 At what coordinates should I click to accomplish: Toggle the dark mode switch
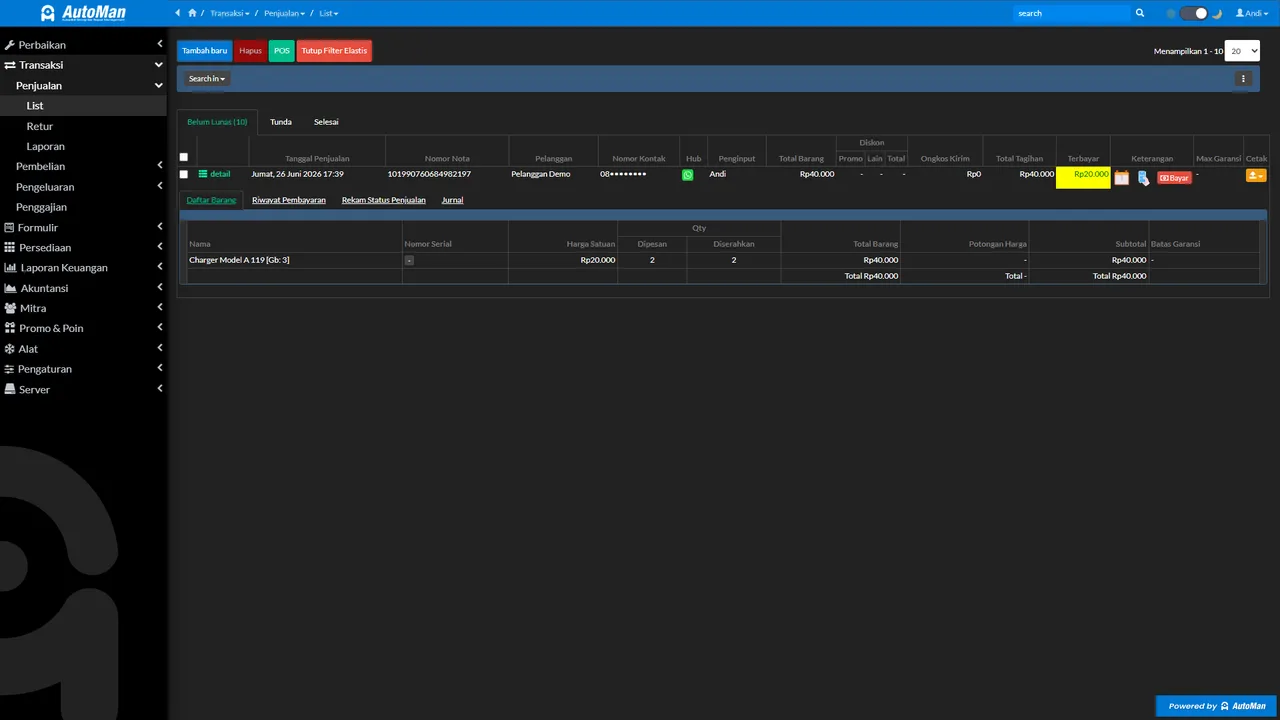click(x=1194, y=13)
